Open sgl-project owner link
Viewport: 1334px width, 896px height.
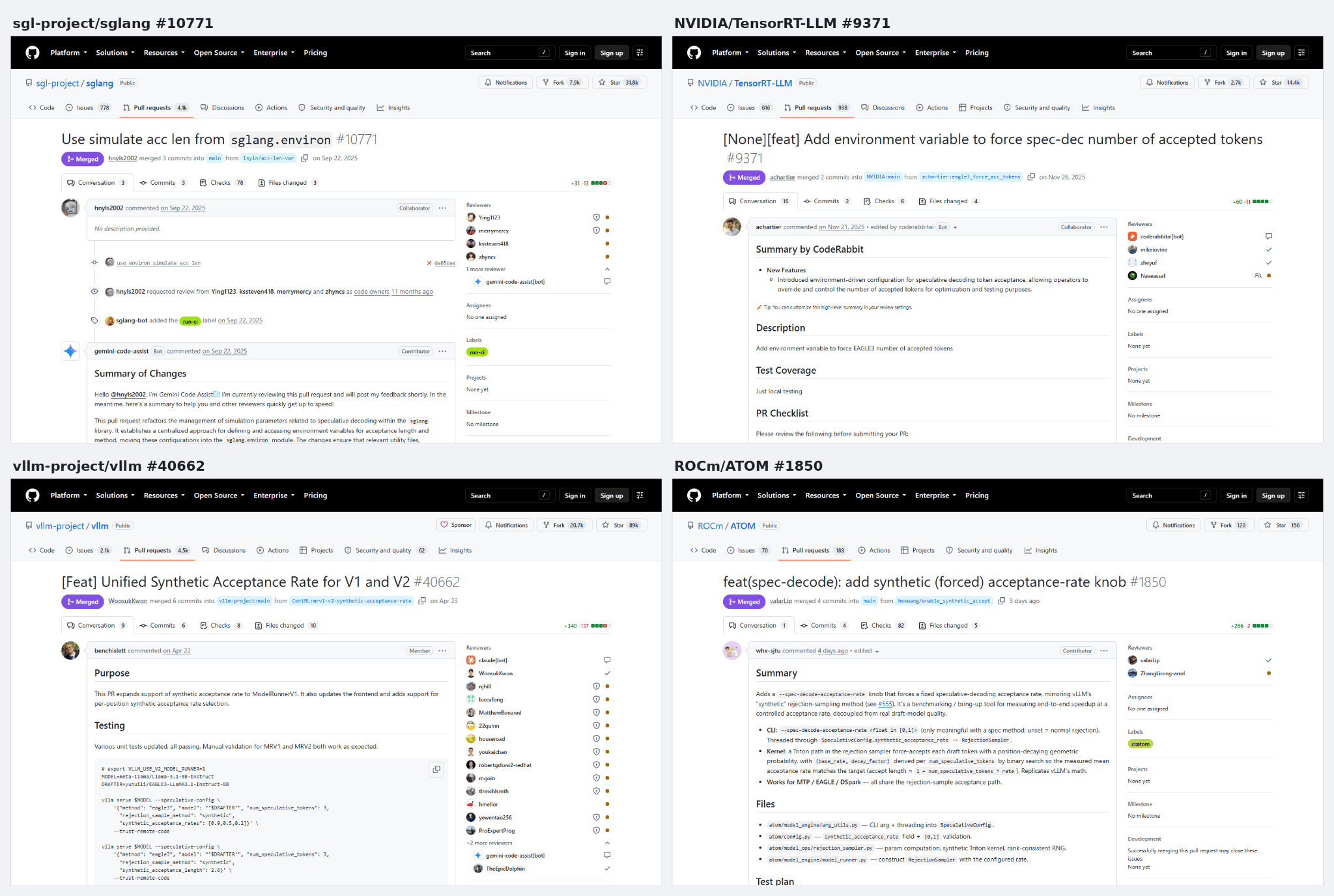click(x=57, y=83)
